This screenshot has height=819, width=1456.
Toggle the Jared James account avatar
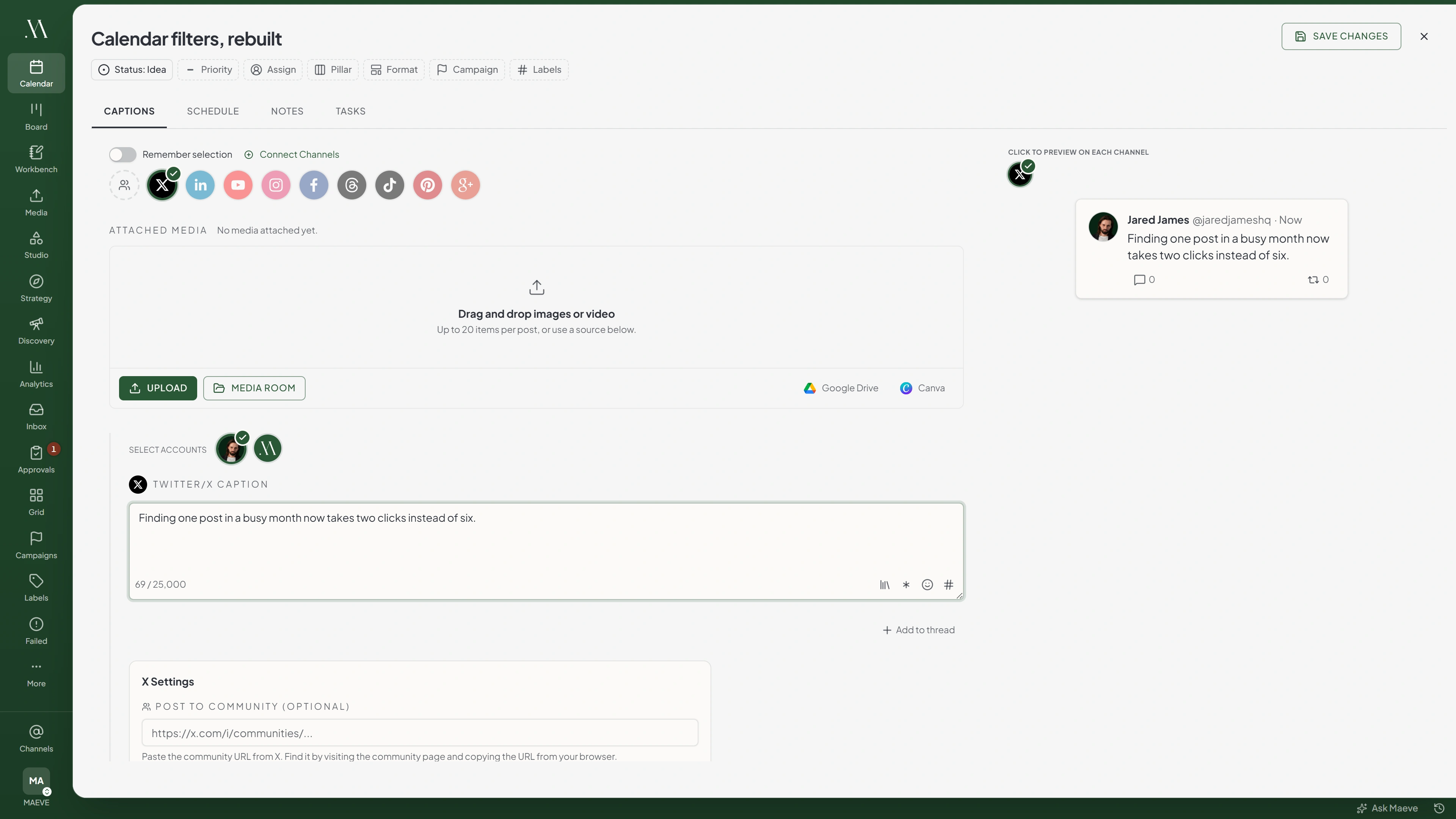pyautogui.click(x=231, y=449)
